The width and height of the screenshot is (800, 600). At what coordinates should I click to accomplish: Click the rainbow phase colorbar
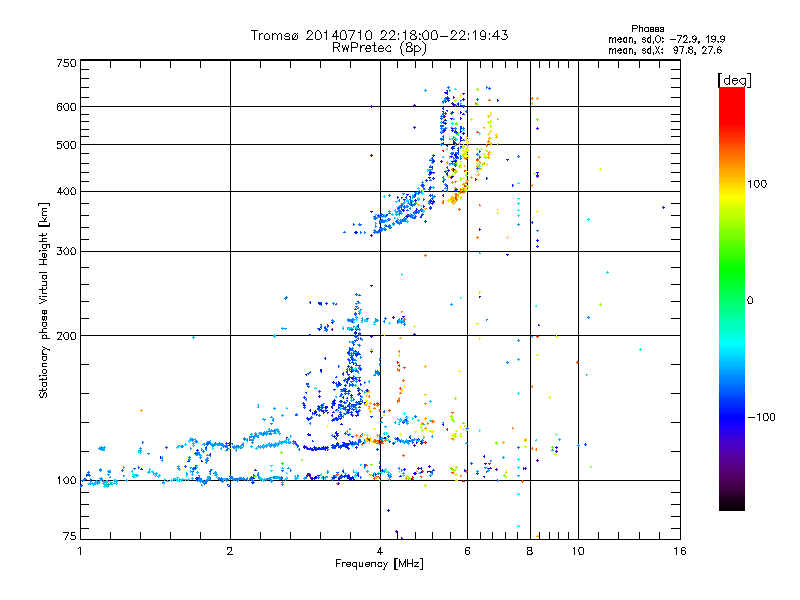(732, 299)
